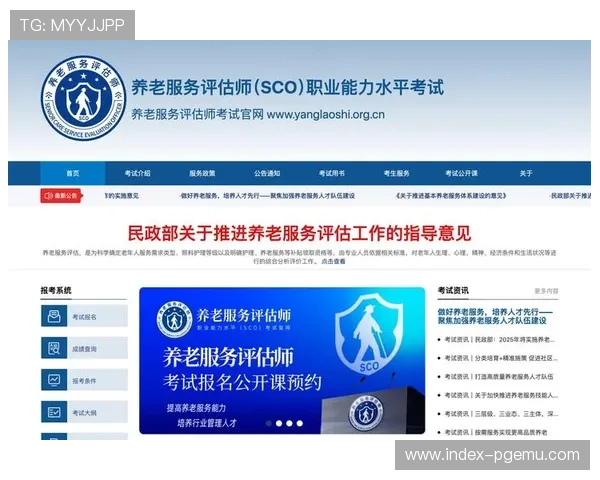Select the third carousel dot
The width and height of the screenshot is (600, 480).
[289, 423]
